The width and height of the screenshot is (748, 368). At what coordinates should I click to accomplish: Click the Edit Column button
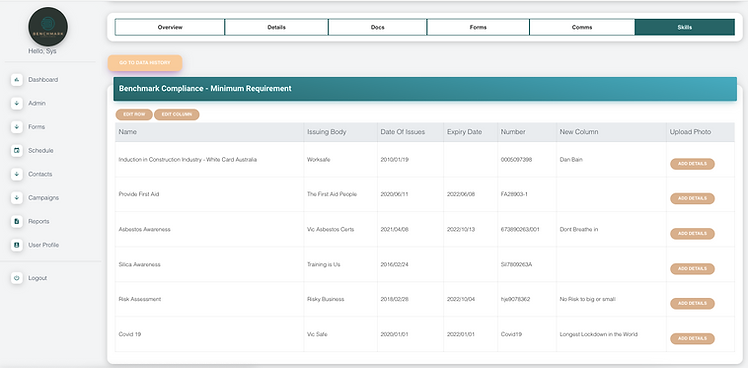(x=177, y=115)
